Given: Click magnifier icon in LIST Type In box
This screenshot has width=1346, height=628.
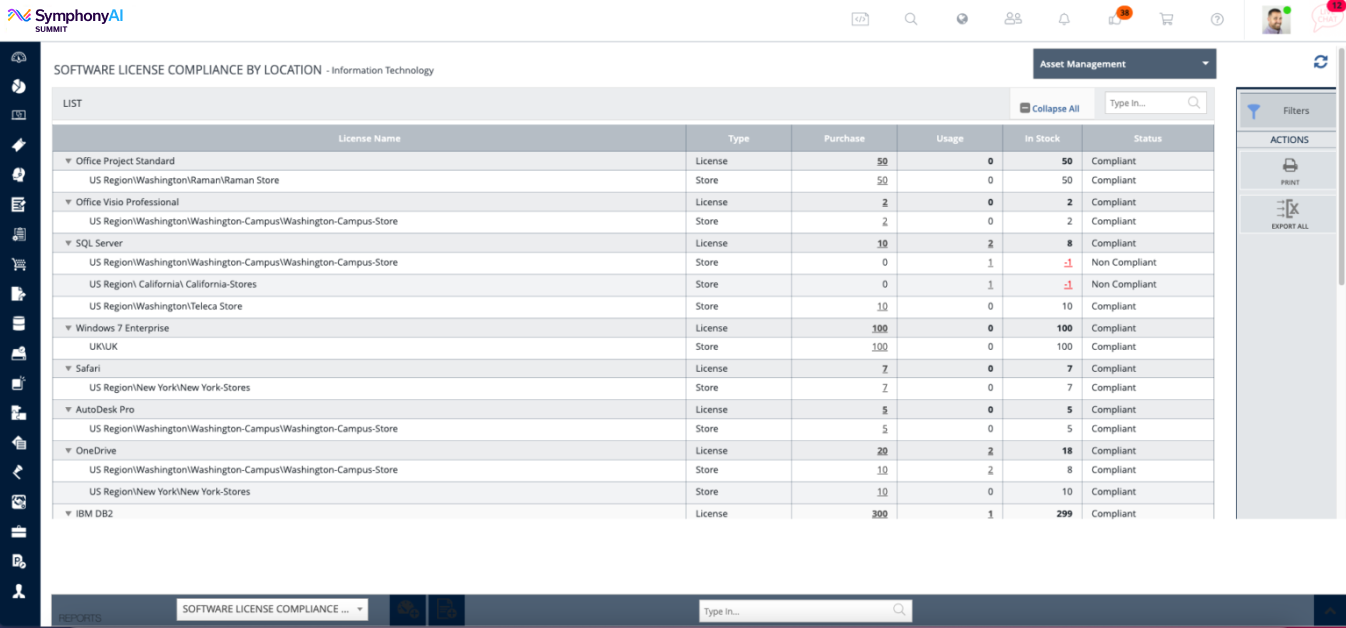Looking at the screenshot, I should (1194, 102).
